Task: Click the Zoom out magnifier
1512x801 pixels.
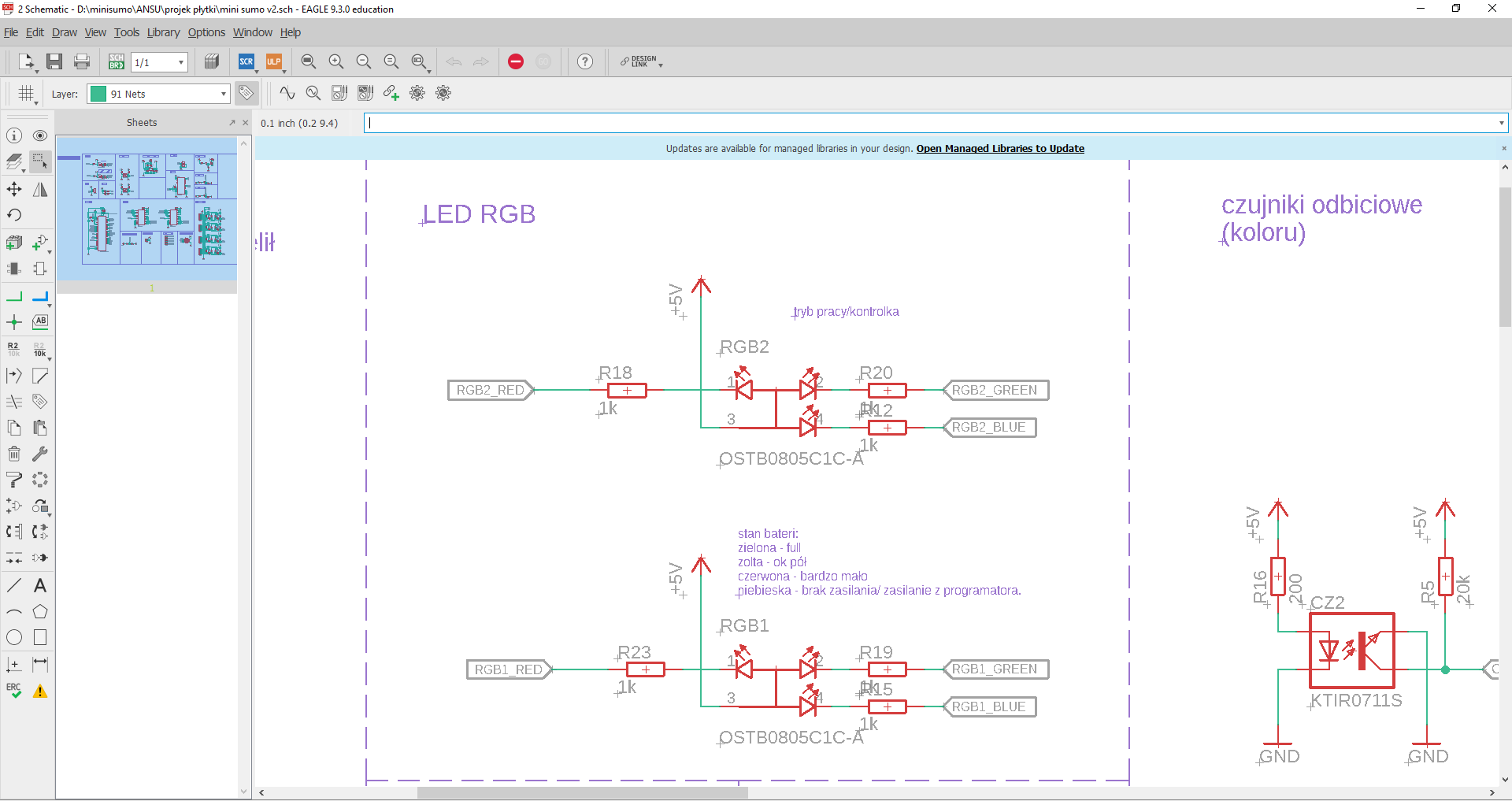Action: (x=364, y=61)
